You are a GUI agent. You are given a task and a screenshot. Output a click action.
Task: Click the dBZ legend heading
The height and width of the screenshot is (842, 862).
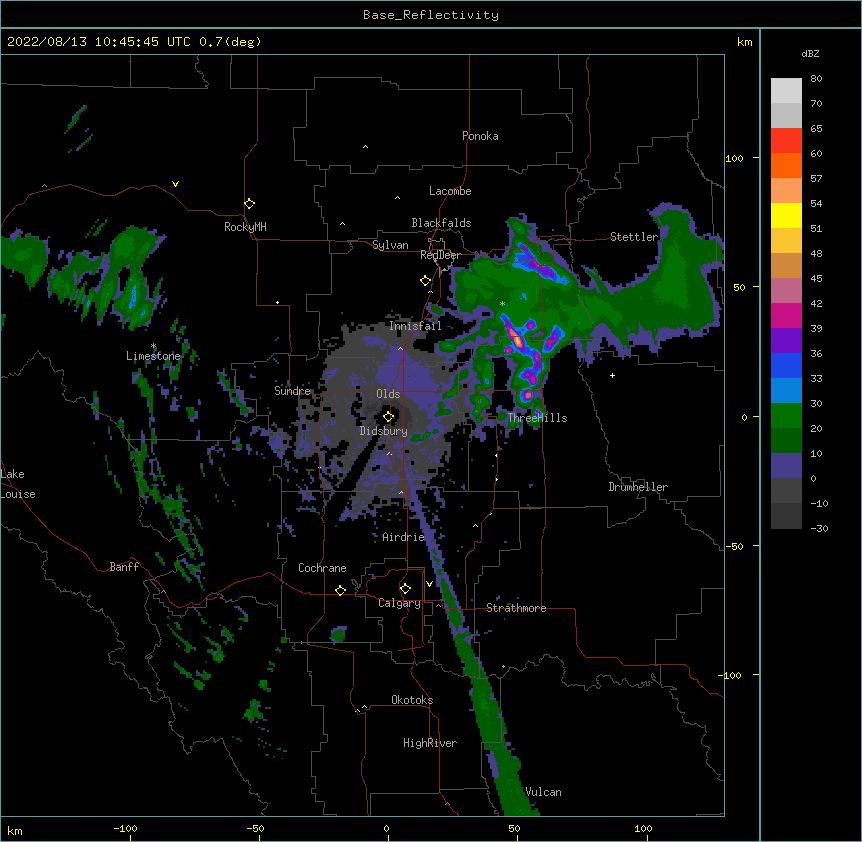click(x=810, y=54)
